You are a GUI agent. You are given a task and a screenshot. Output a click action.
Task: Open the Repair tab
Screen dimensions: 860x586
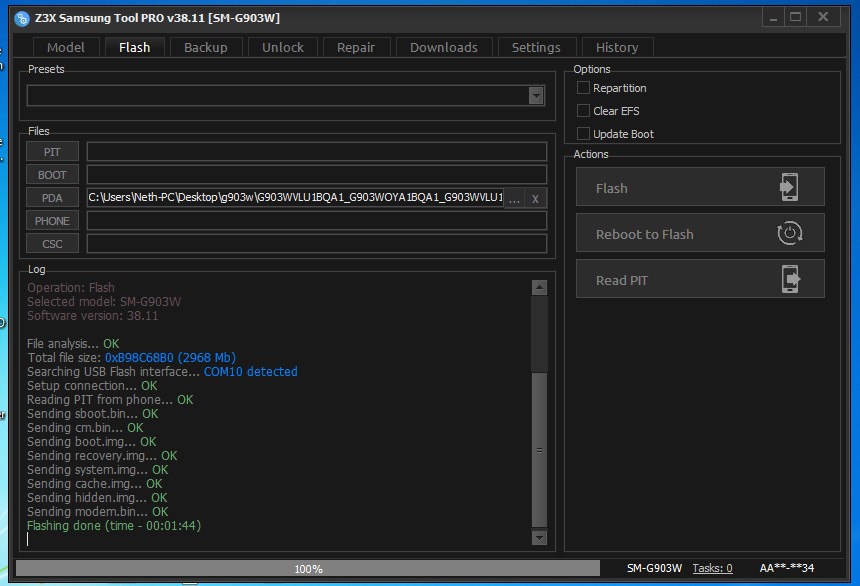[x=356, y=47]
